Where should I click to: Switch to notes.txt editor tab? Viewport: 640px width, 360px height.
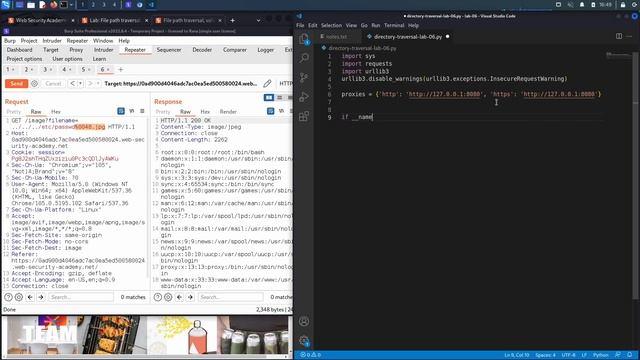click(x=337, y=37)
